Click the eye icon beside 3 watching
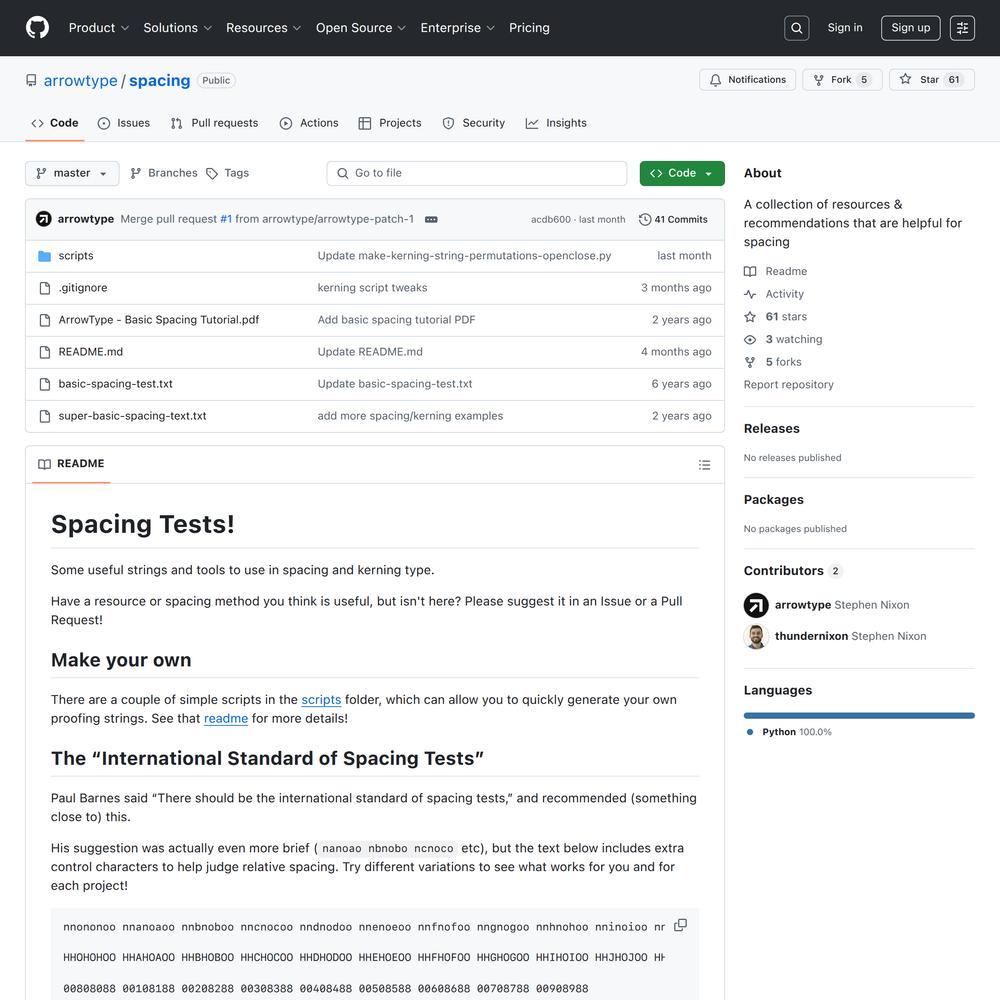Viewport: 1000px width, 1000px height. [x=750, y=339]
